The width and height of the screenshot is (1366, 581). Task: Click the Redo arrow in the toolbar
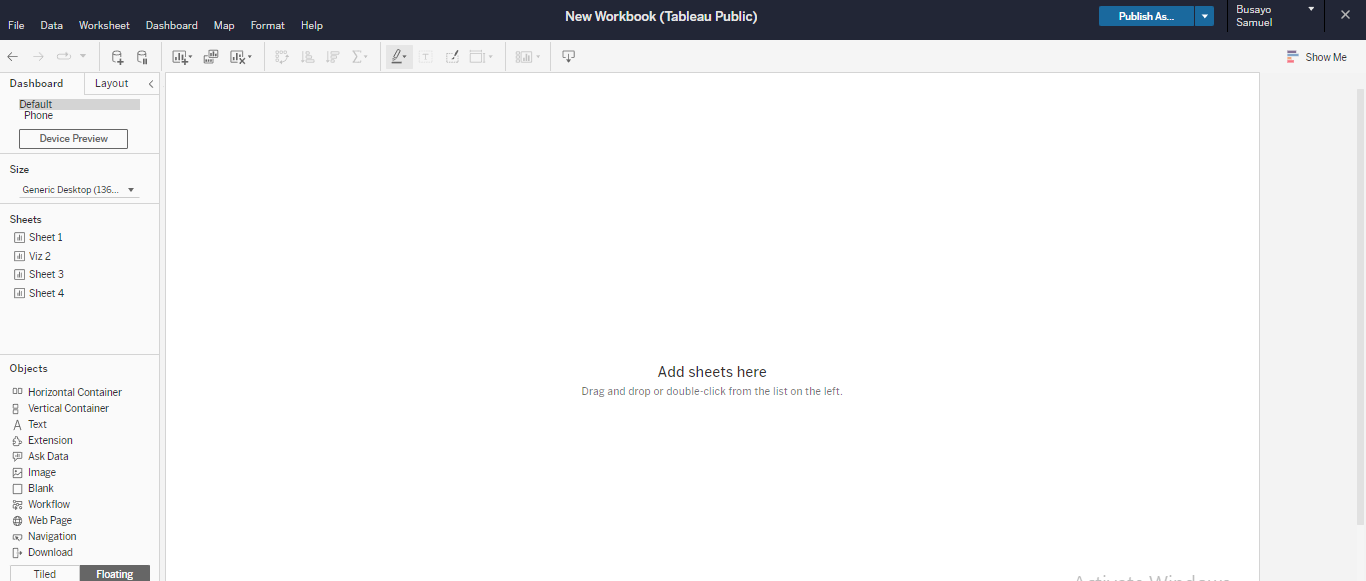pos(38,57)
